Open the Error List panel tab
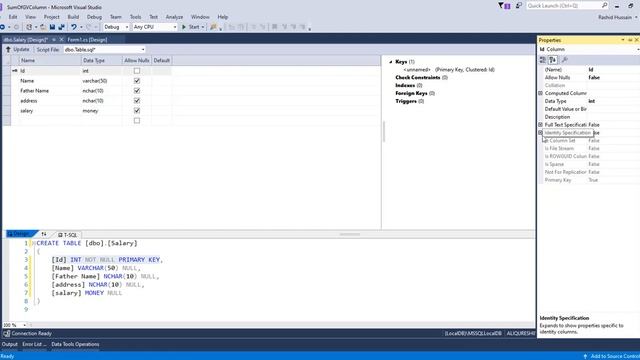This screenshot has width=640, height=360. [34, 344]
